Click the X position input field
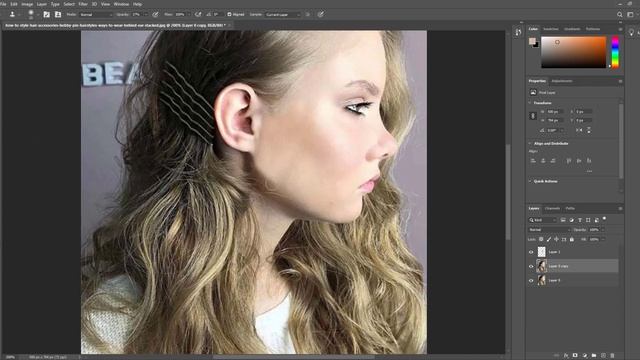640x360 pixels. pyautogui.click(x=583, y=111)
